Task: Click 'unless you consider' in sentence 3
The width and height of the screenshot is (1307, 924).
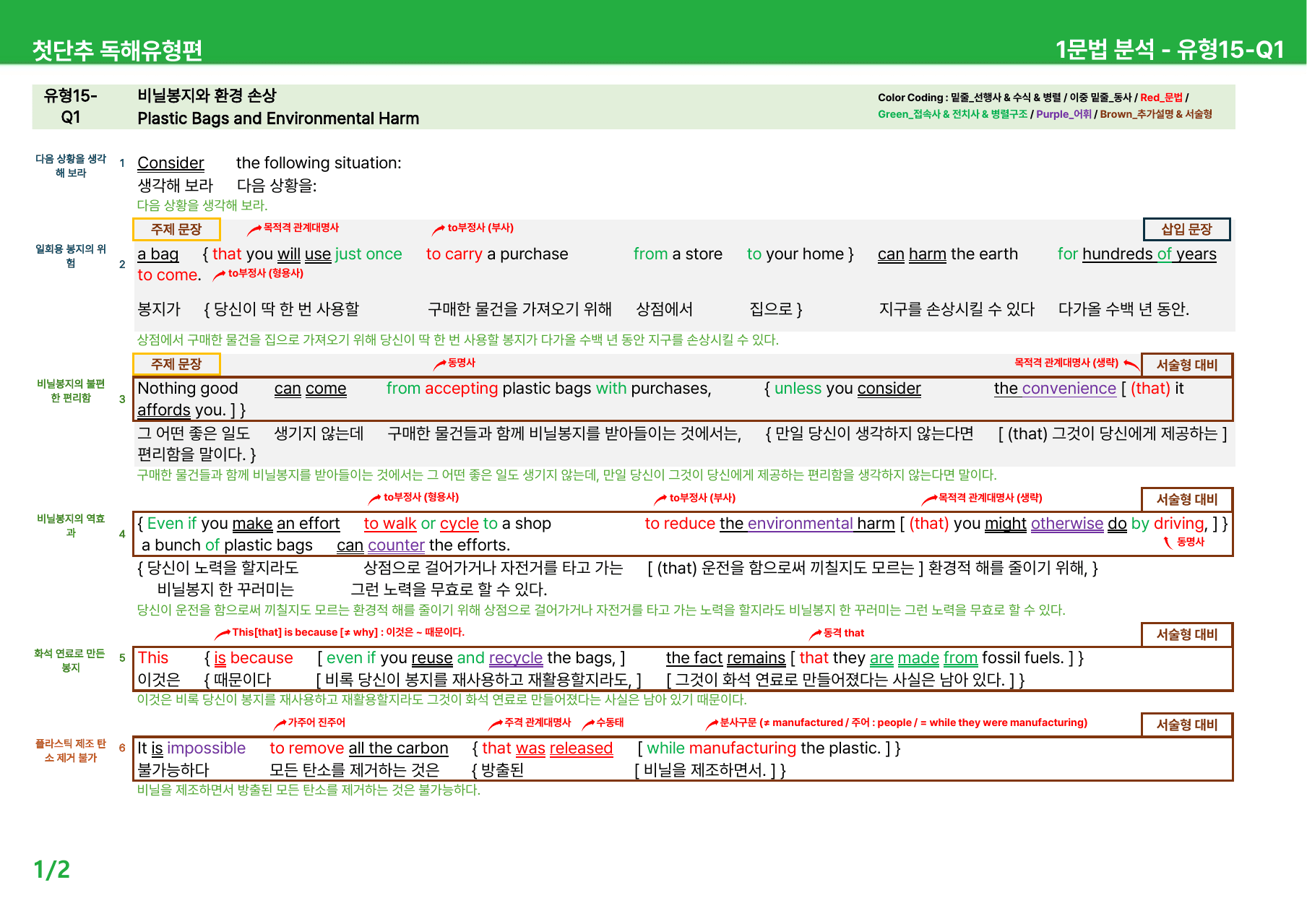Action: (847, 389)
